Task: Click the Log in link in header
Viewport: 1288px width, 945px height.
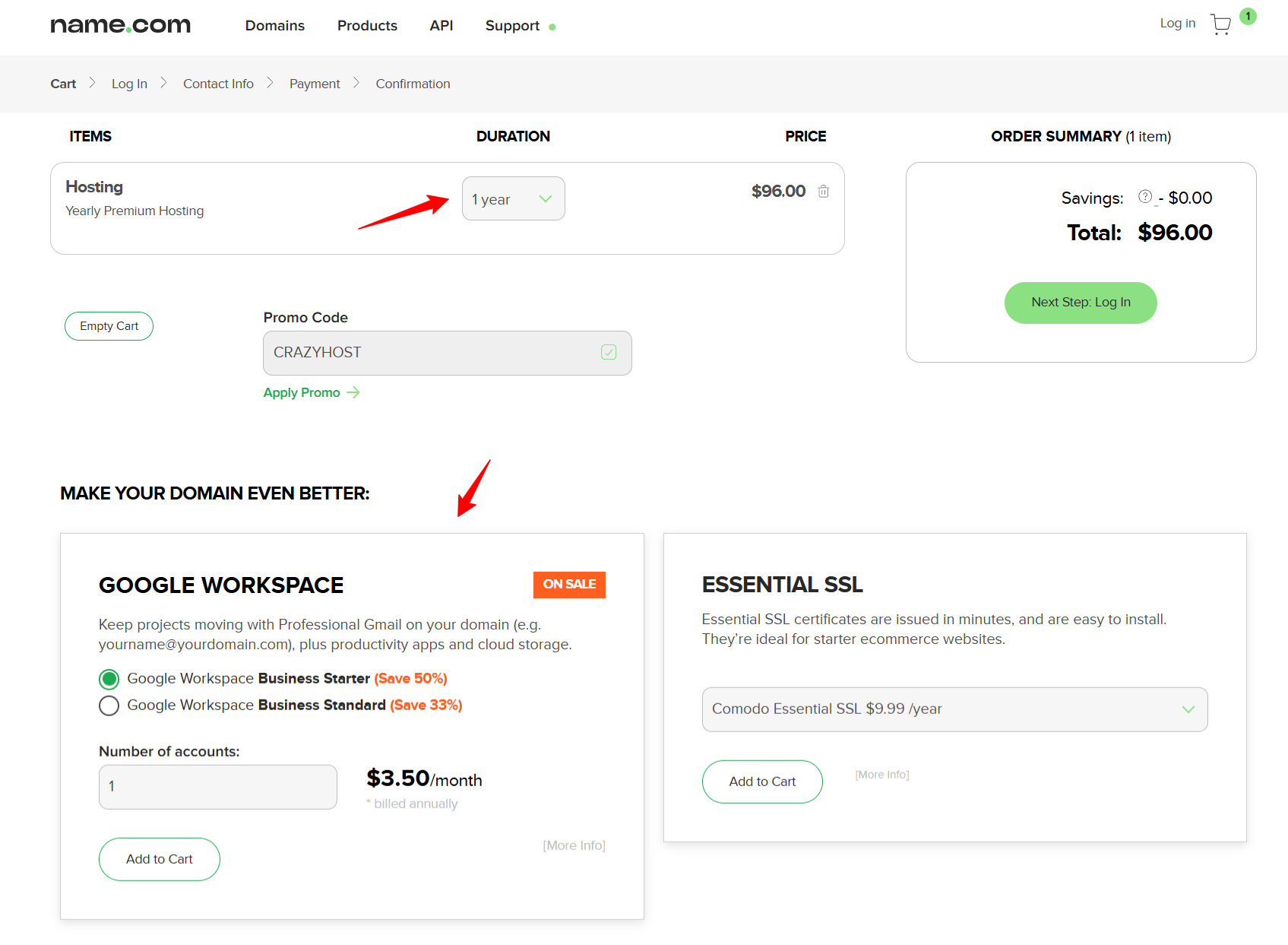Action: (x=1177, y=24)
